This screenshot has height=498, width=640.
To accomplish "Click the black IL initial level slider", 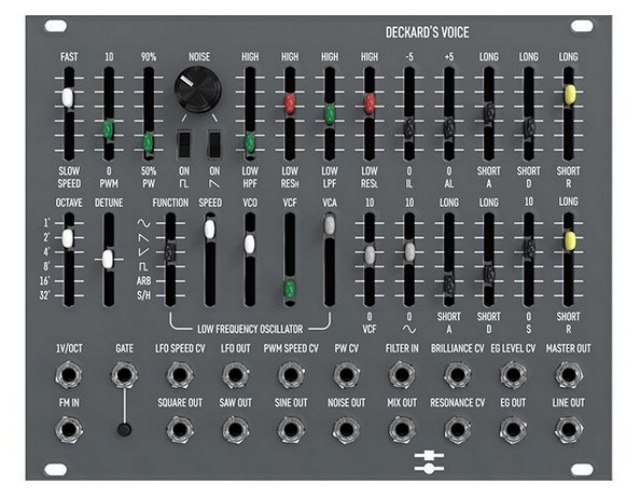I will pos(409,129).
